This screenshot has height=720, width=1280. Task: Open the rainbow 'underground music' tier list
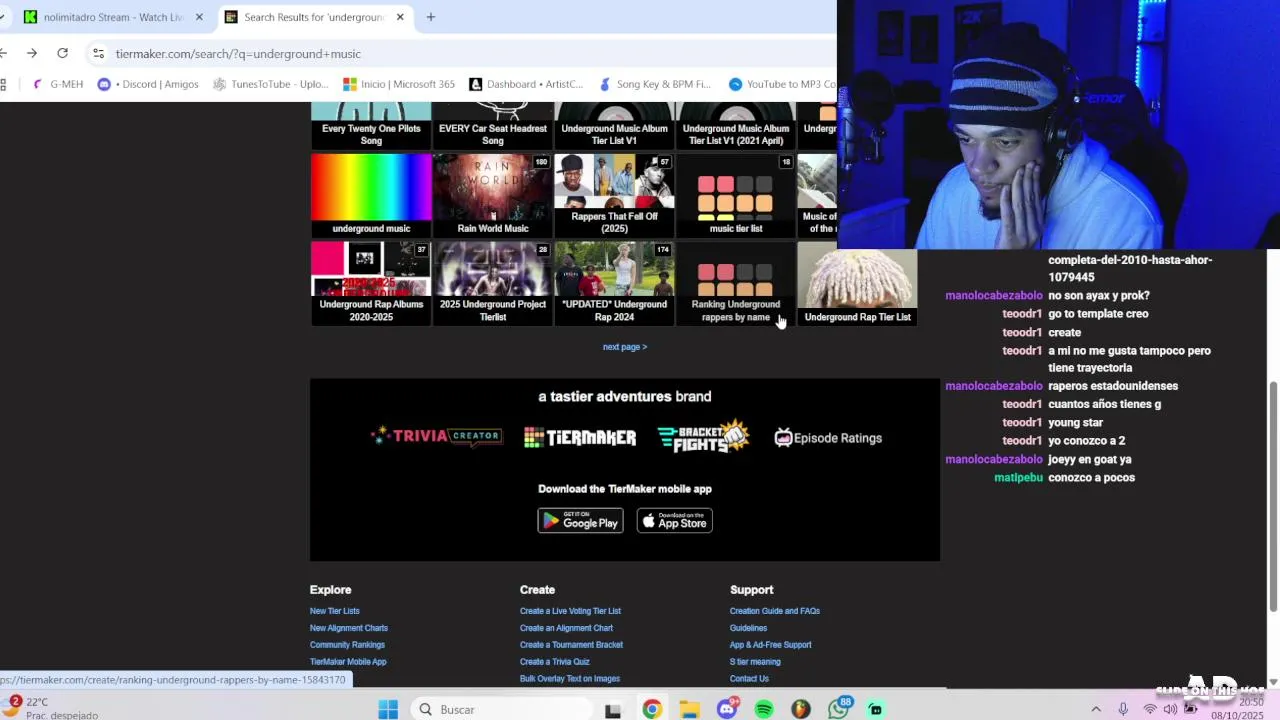tap(371, 195)
